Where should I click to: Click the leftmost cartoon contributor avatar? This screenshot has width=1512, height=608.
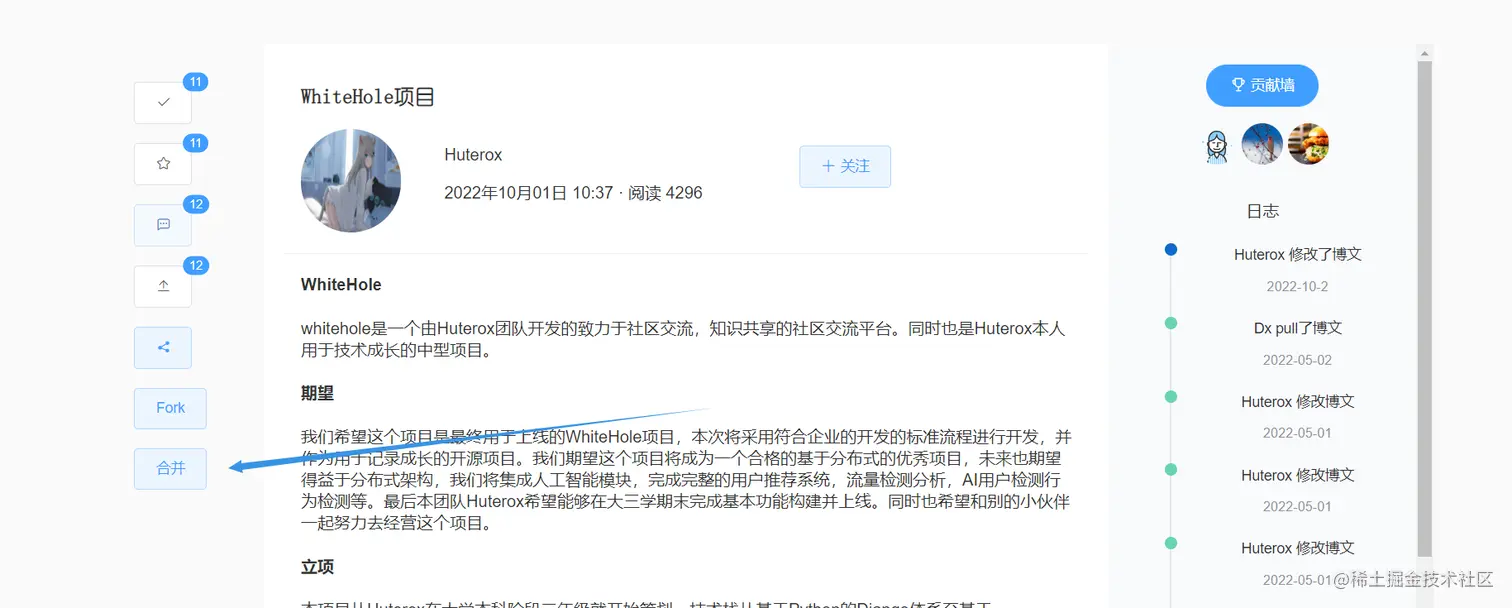coord(1216,144)
